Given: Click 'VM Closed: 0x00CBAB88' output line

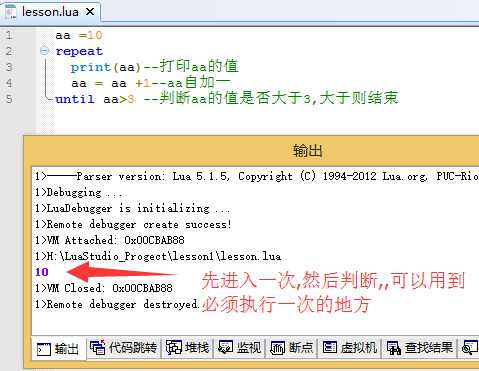Looking at the screenshot, I should [104, 288].
